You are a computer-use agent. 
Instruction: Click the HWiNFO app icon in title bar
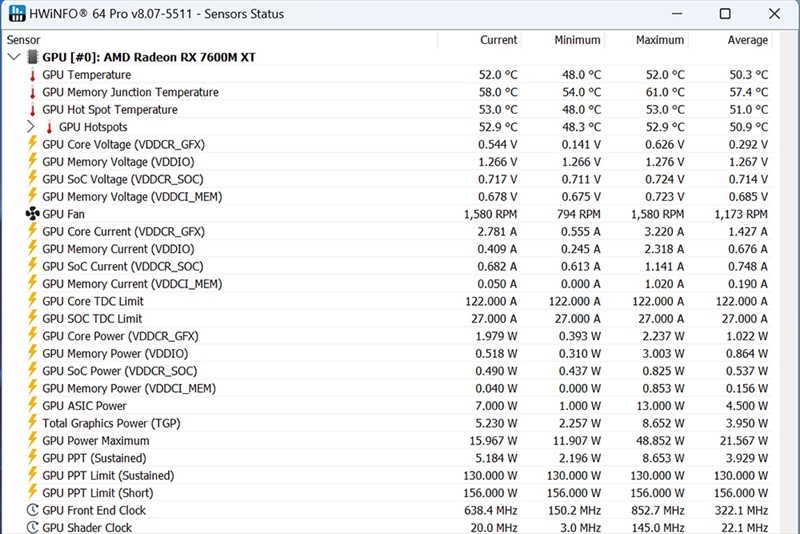pos(17,14)
